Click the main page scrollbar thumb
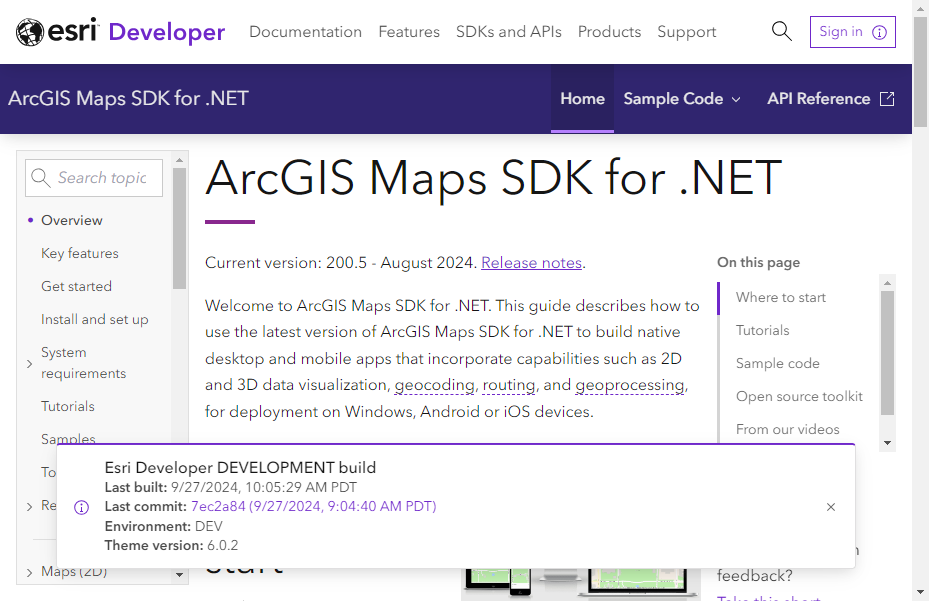The image size is (929, 601). [x=920, y=72]
